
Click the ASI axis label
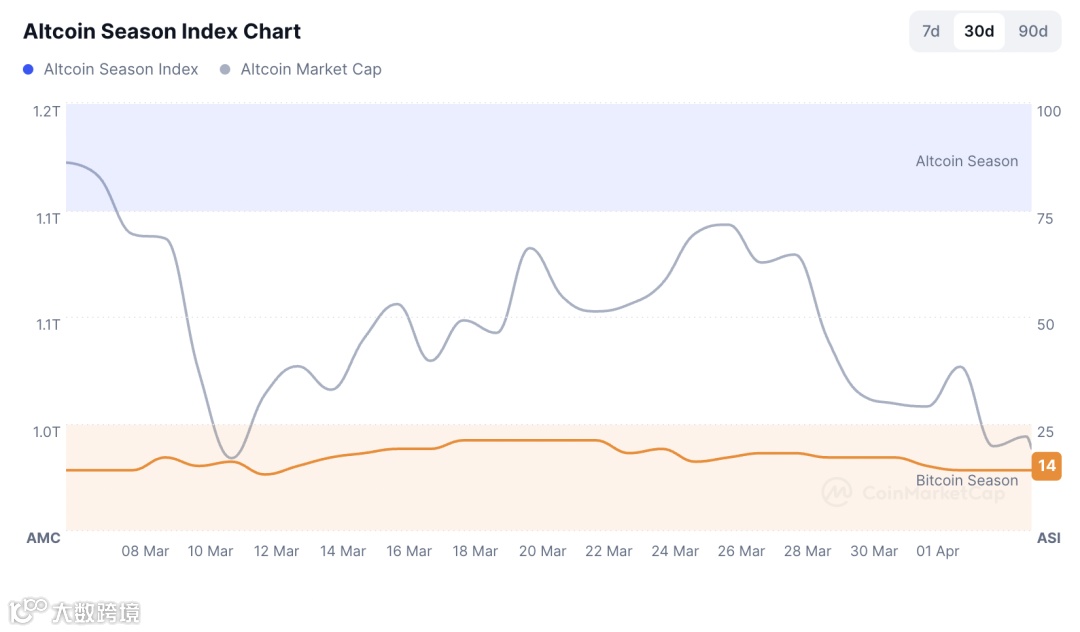click(1048, 538)
